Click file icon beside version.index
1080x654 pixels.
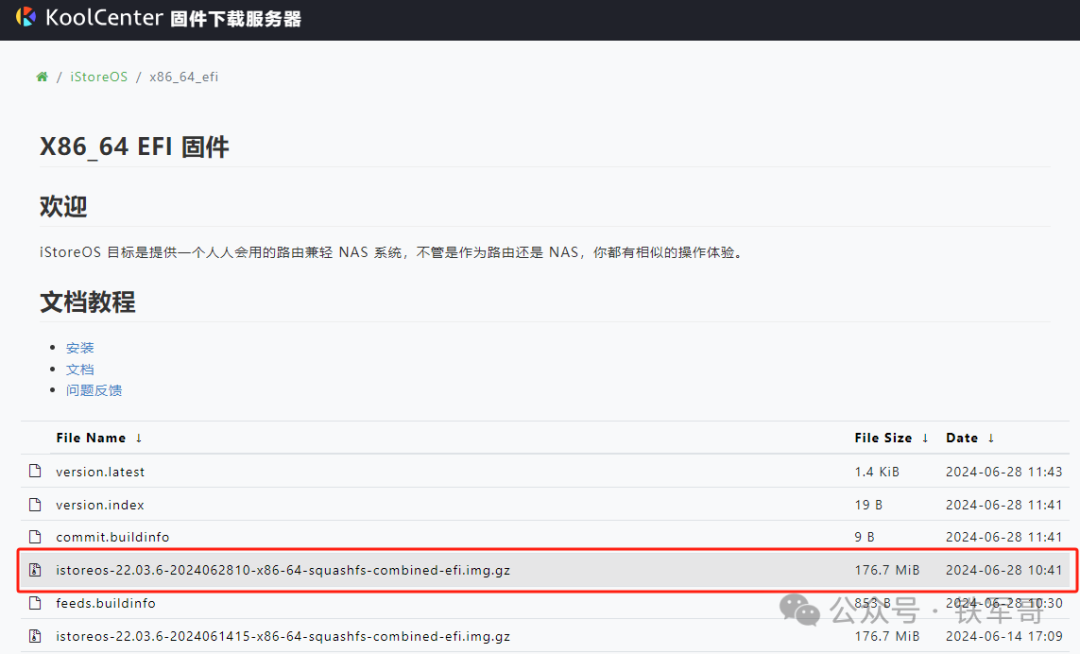(x=35, y=505)
